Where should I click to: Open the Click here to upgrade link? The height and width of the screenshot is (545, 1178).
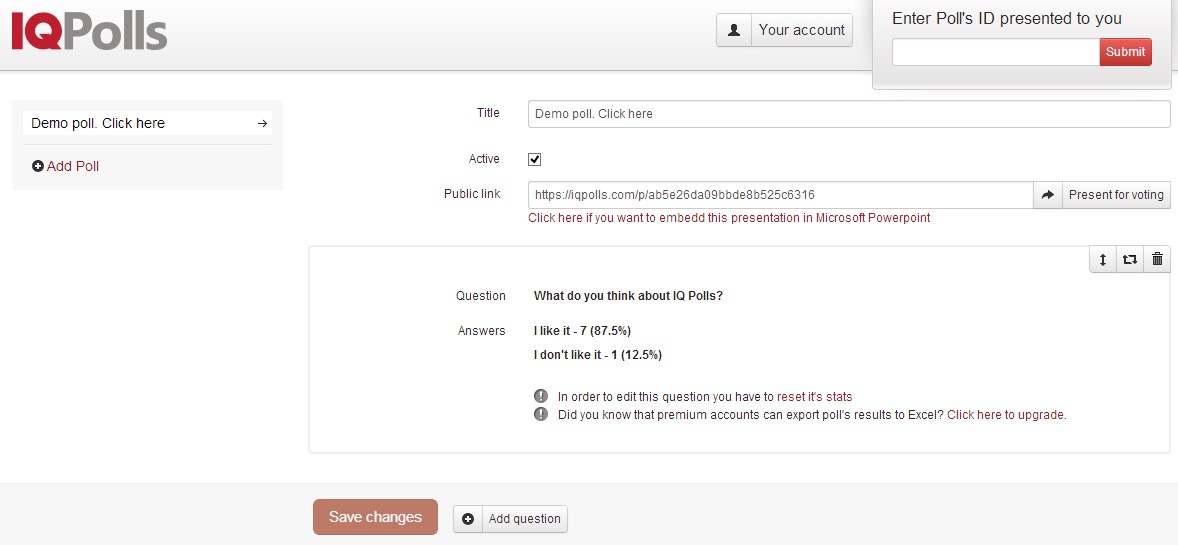tap(1006, 414)
